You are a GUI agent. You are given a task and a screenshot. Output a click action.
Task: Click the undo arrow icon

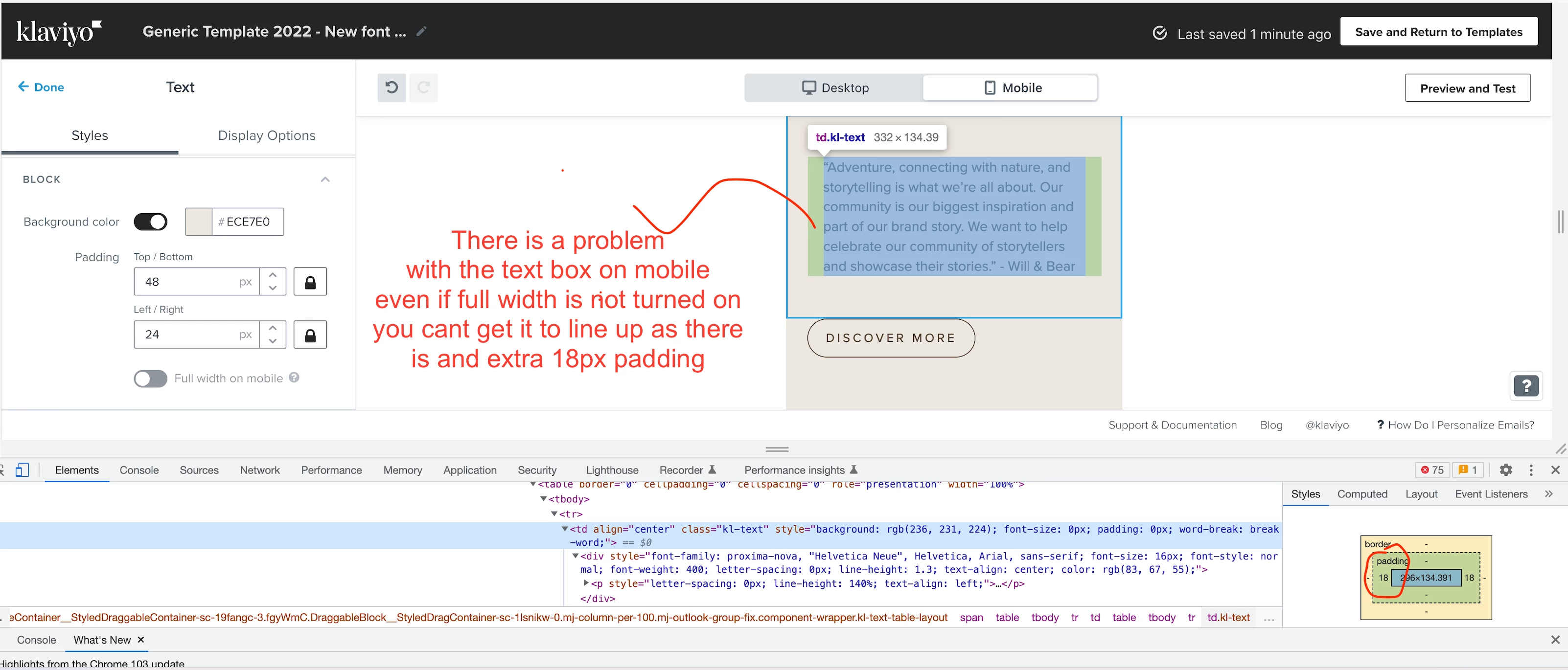[392, 88]
